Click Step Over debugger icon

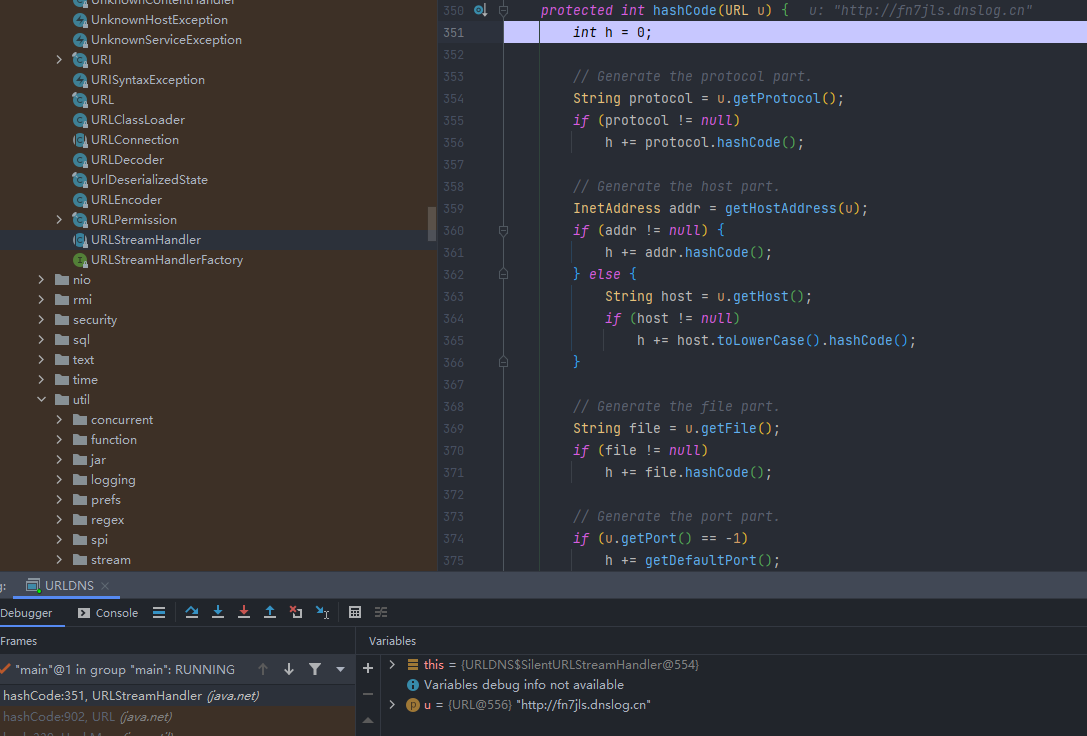coord(192,612)
